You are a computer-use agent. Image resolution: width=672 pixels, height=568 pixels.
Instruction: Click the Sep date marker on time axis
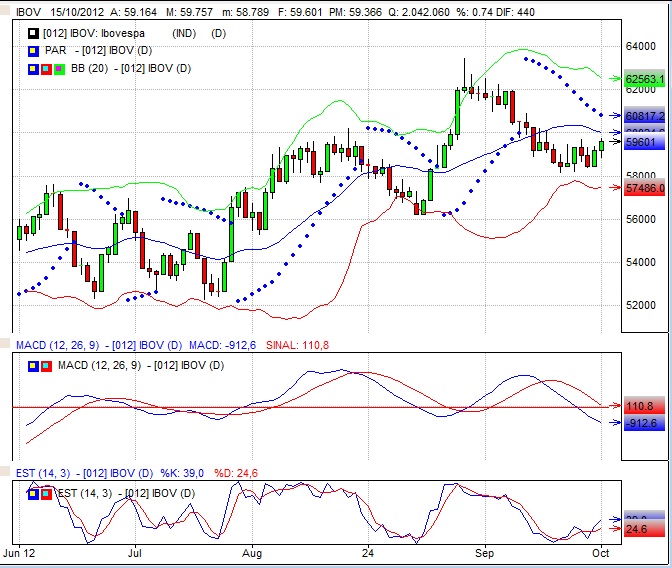coord(486,552)
